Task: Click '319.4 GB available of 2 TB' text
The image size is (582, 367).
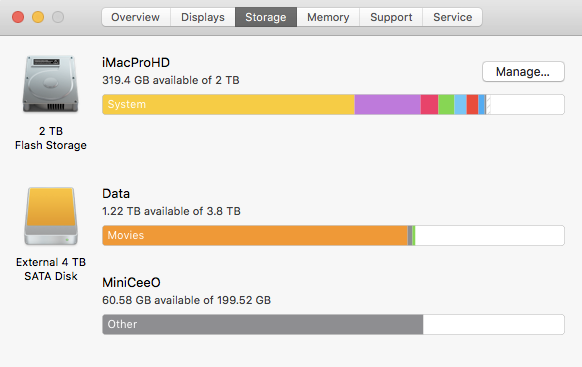Action: 171,80
